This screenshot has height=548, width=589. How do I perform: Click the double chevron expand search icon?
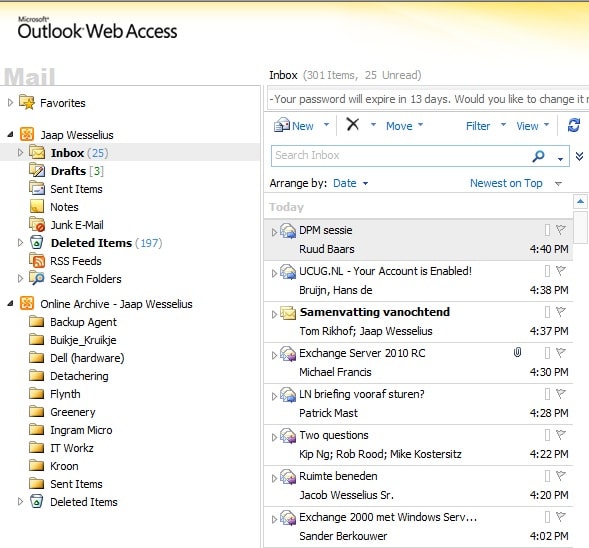pos(579,156)
